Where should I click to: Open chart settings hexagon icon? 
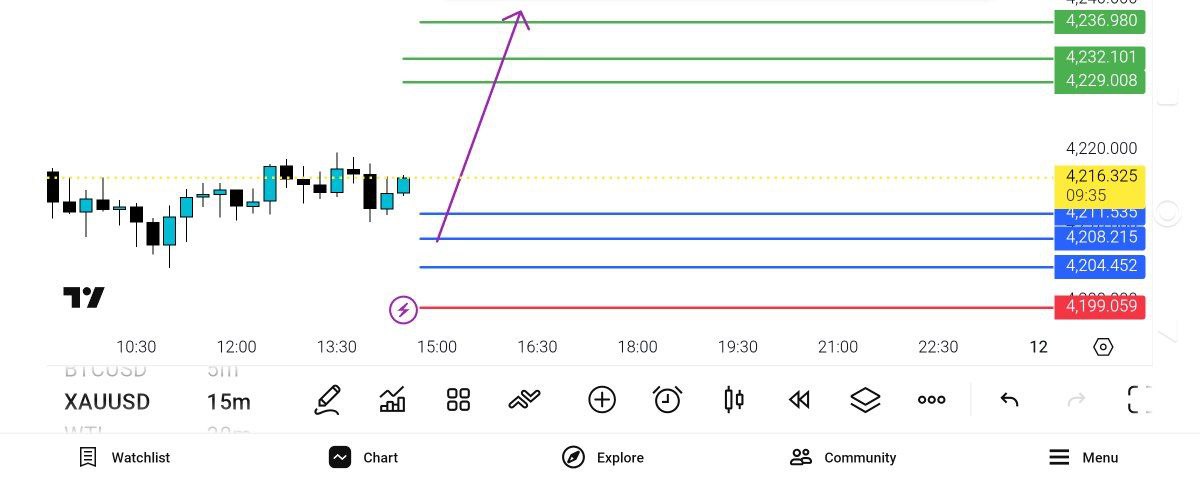[1103, 347]
